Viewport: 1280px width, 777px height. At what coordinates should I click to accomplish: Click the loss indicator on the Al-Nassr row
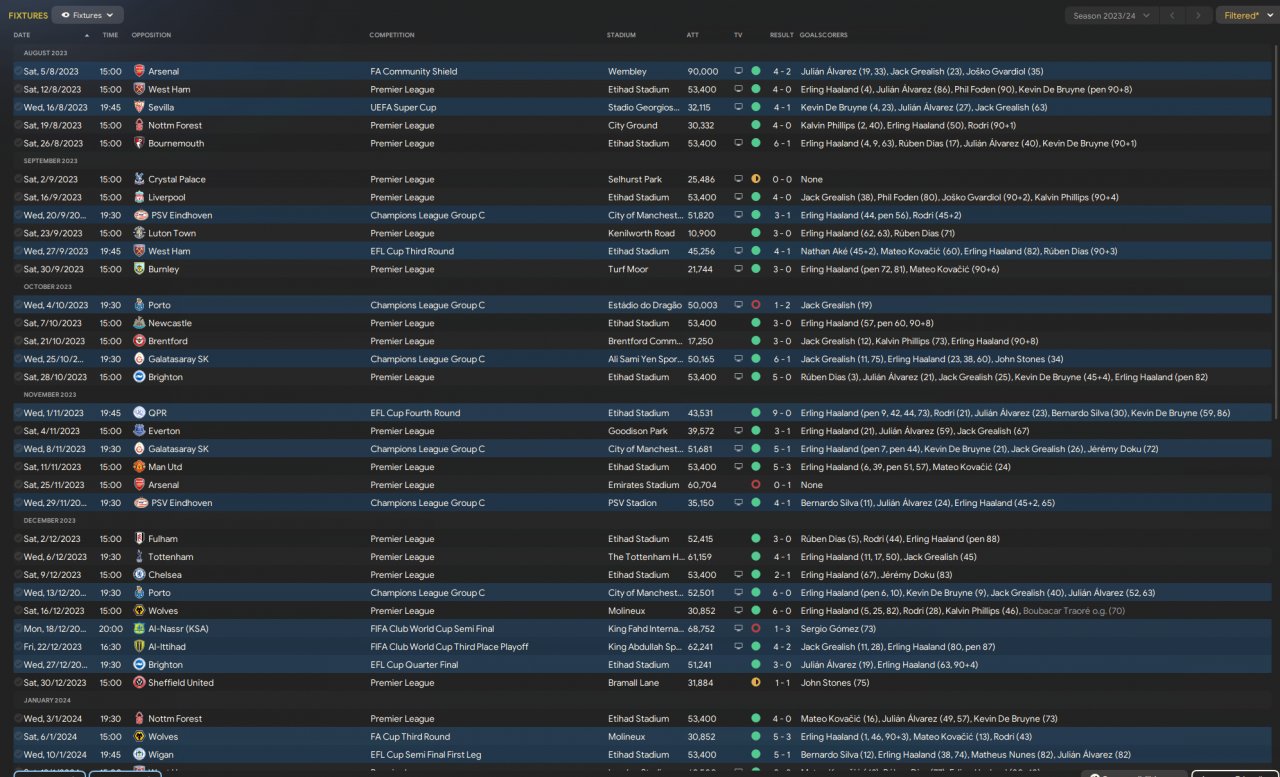click(x=756, y=630)
